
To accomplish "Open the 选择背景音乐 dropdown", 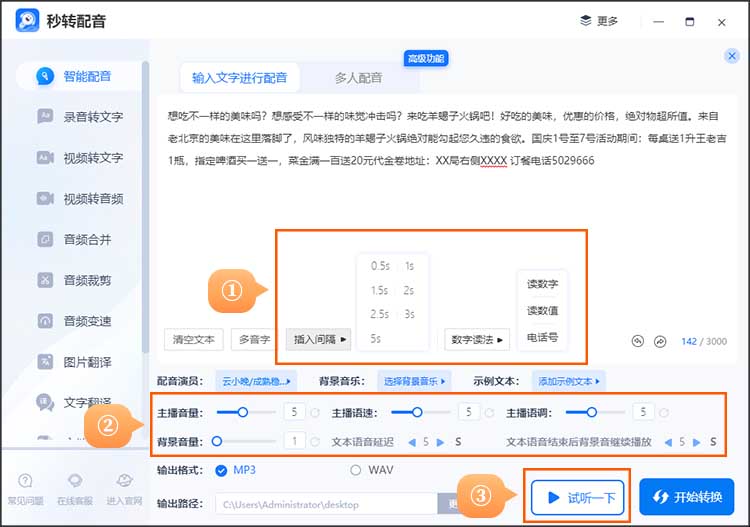I will tap(414, 381).
